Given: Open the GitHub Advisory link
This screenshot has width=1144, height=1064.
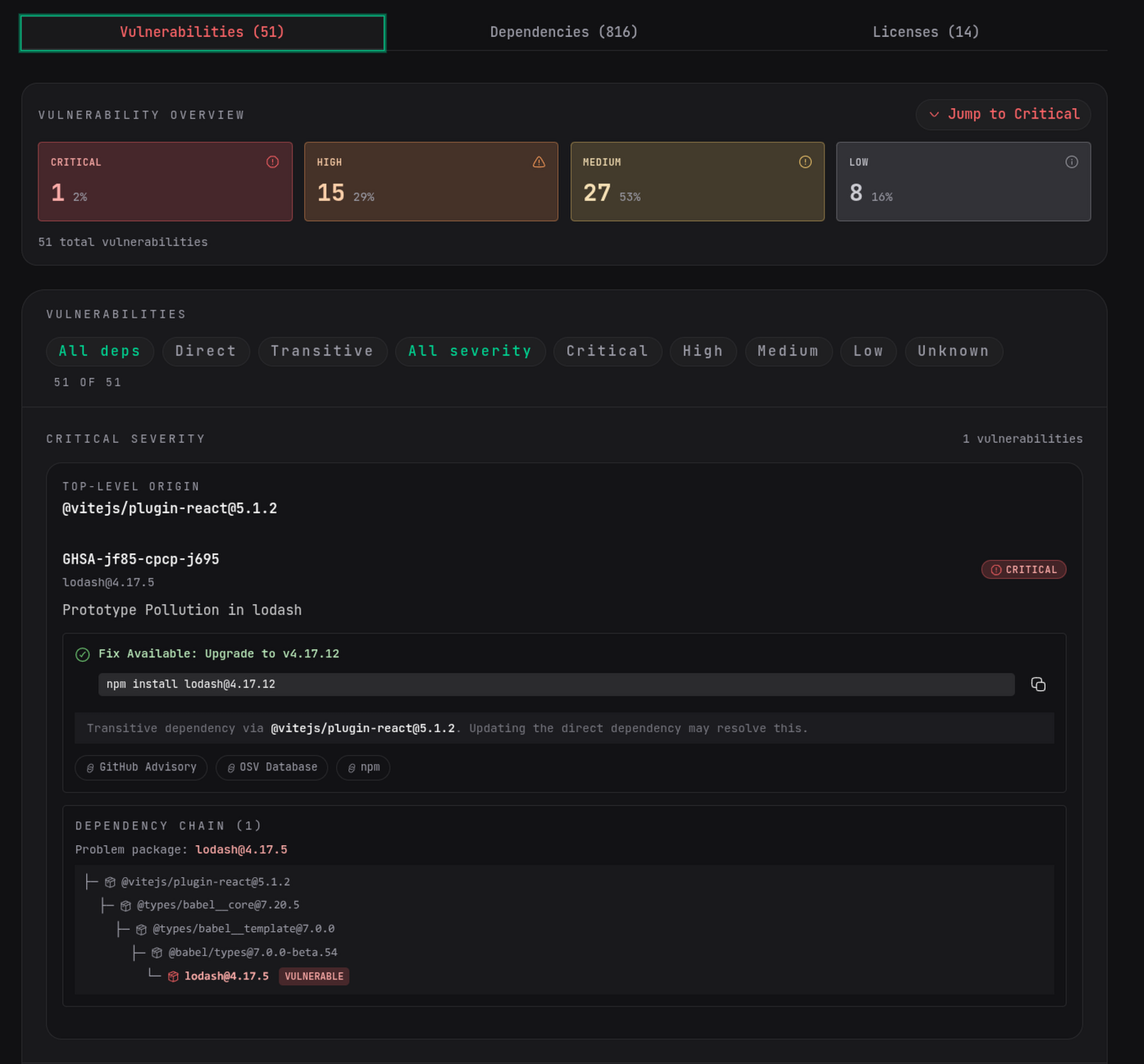Looking at the screenshot, I should coord(141,767).
